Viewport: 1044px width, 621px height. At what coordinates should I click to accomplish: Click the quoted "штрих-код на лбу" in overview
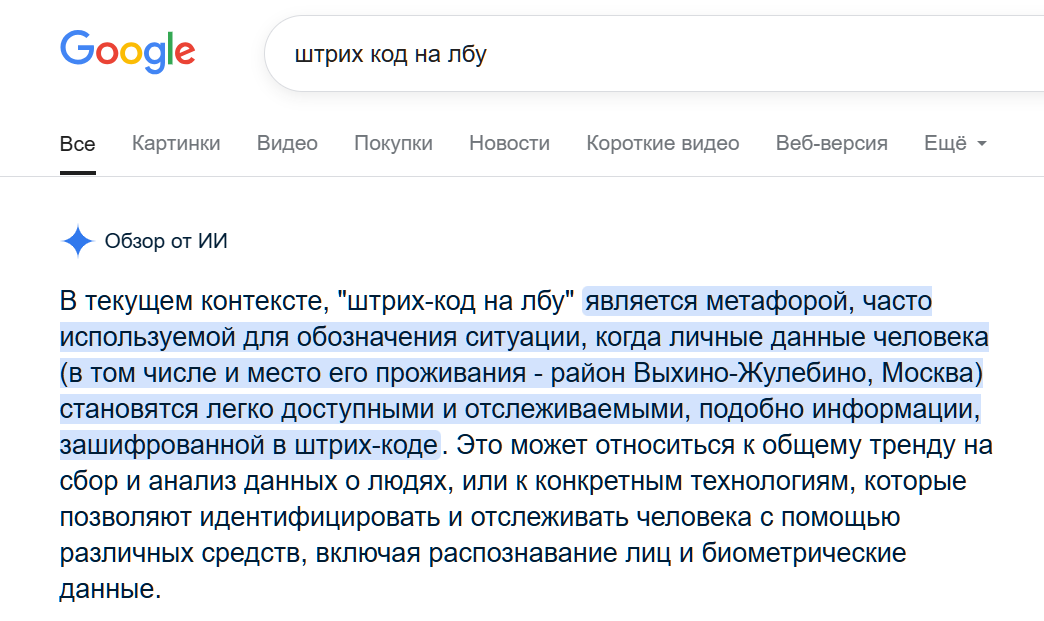[x=455, y=301]
